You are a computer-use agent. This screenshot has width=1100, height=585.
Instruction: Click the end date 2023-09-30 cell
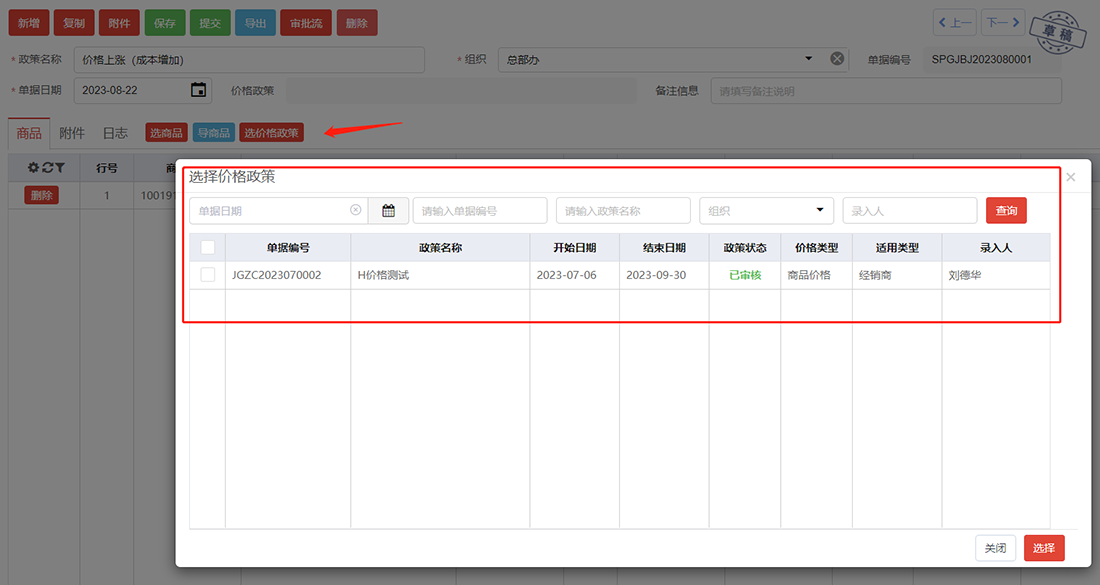pos(664,275)
